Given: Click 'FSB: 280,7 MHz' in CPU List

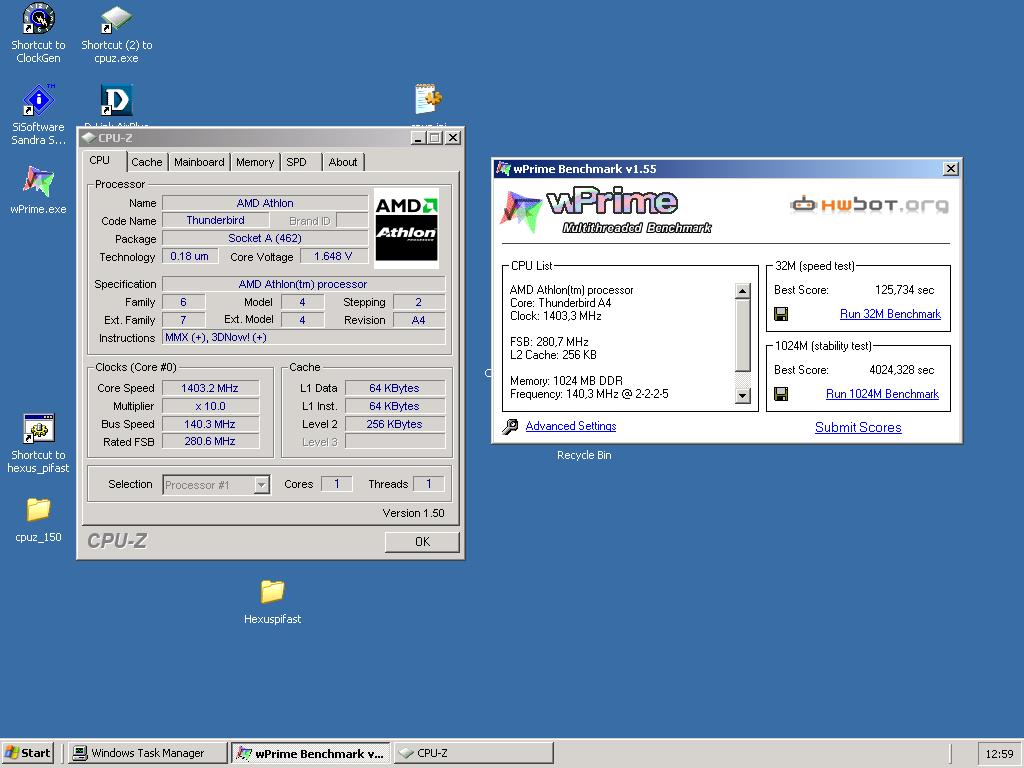Looking at the screenshot, I should pos(549,342).
